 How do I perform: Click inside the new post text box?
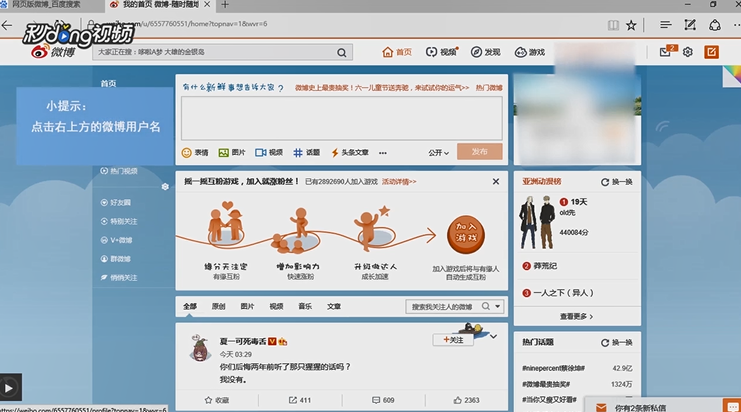[342, 118]
